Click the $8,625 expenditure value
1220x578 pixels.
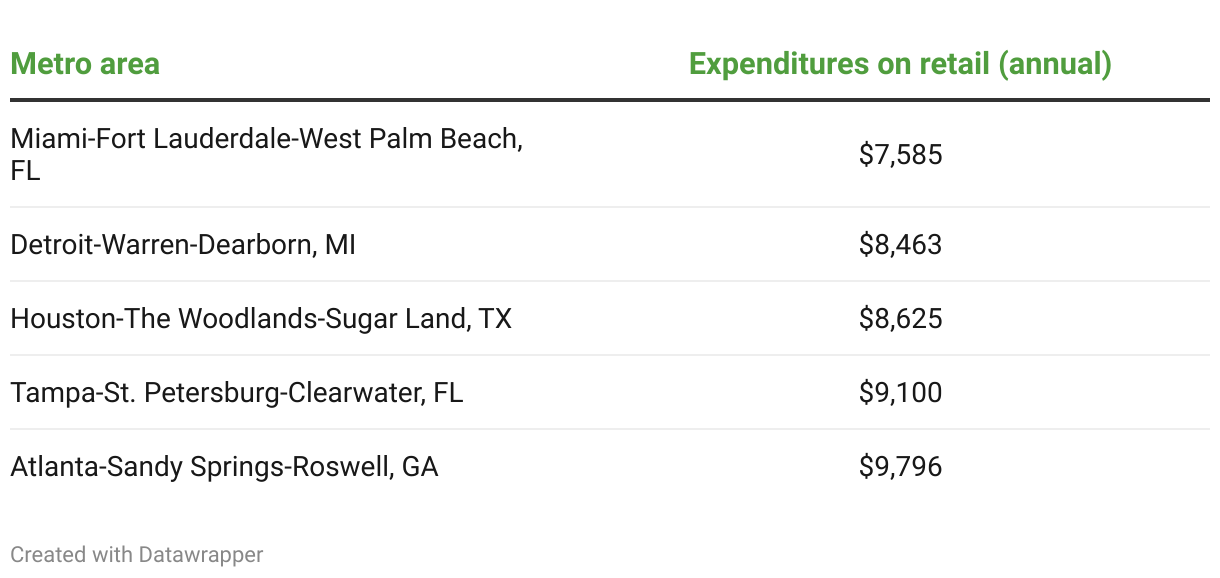(900, 319)
